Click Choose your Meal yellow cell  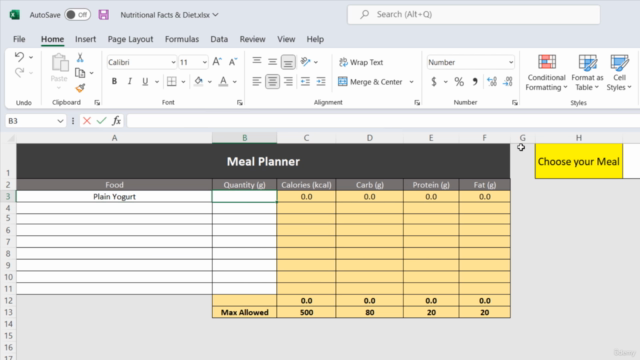(x=579, y=162)
